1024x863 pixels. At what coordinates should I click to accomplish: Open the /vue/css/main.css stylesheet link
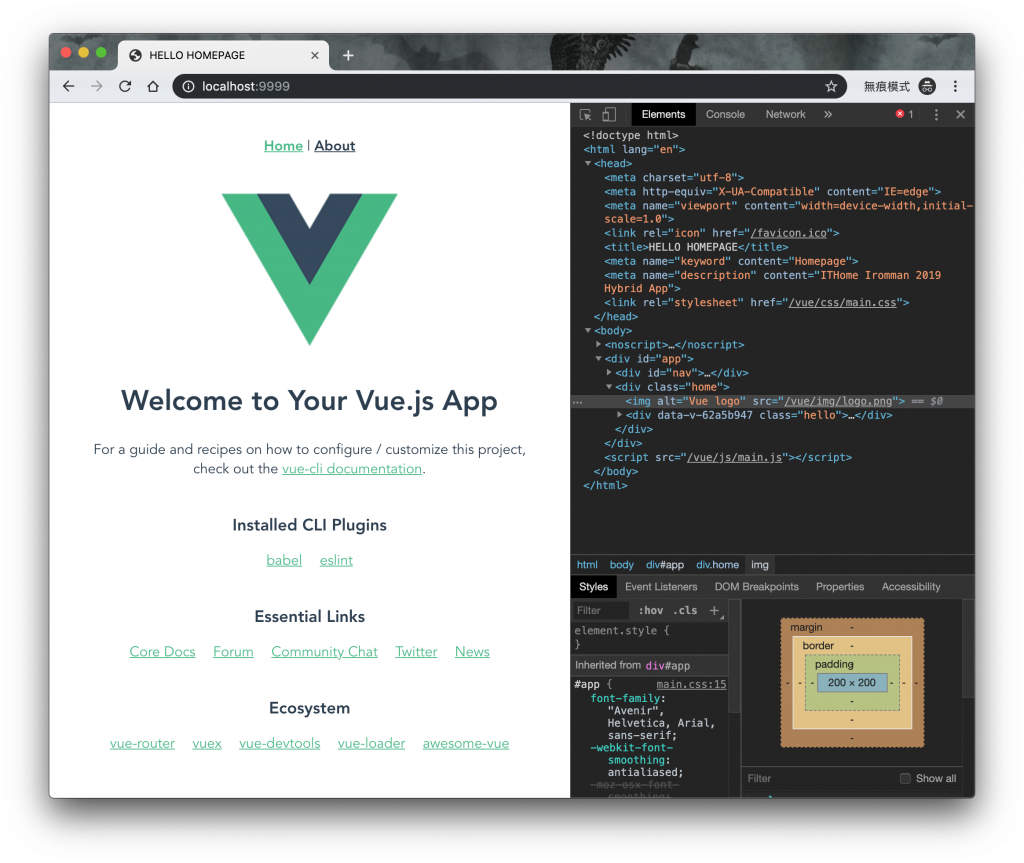[842, 302]
